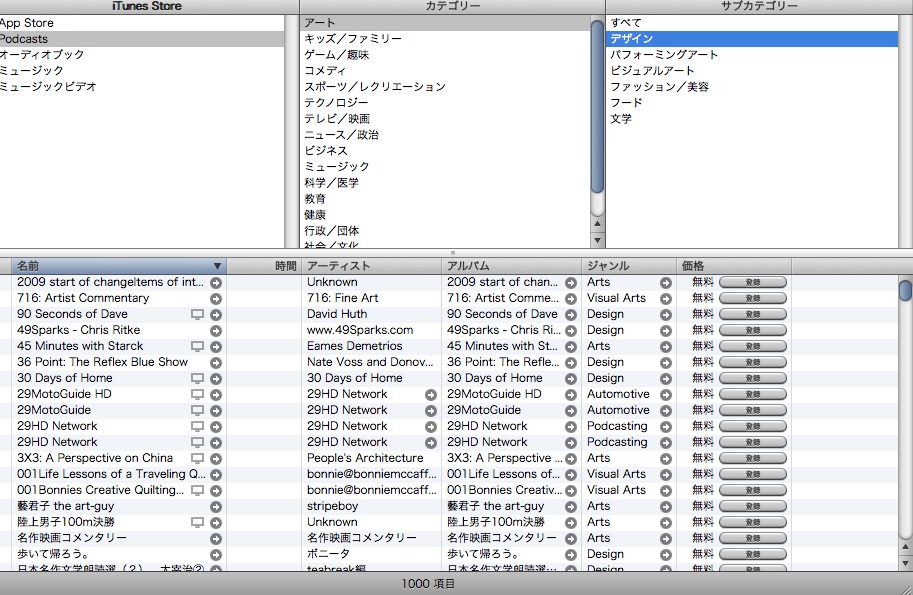This screenshot has height=595, width=913.
Task: Sort by 価格 column header
Action: click(x=734, y=266)
